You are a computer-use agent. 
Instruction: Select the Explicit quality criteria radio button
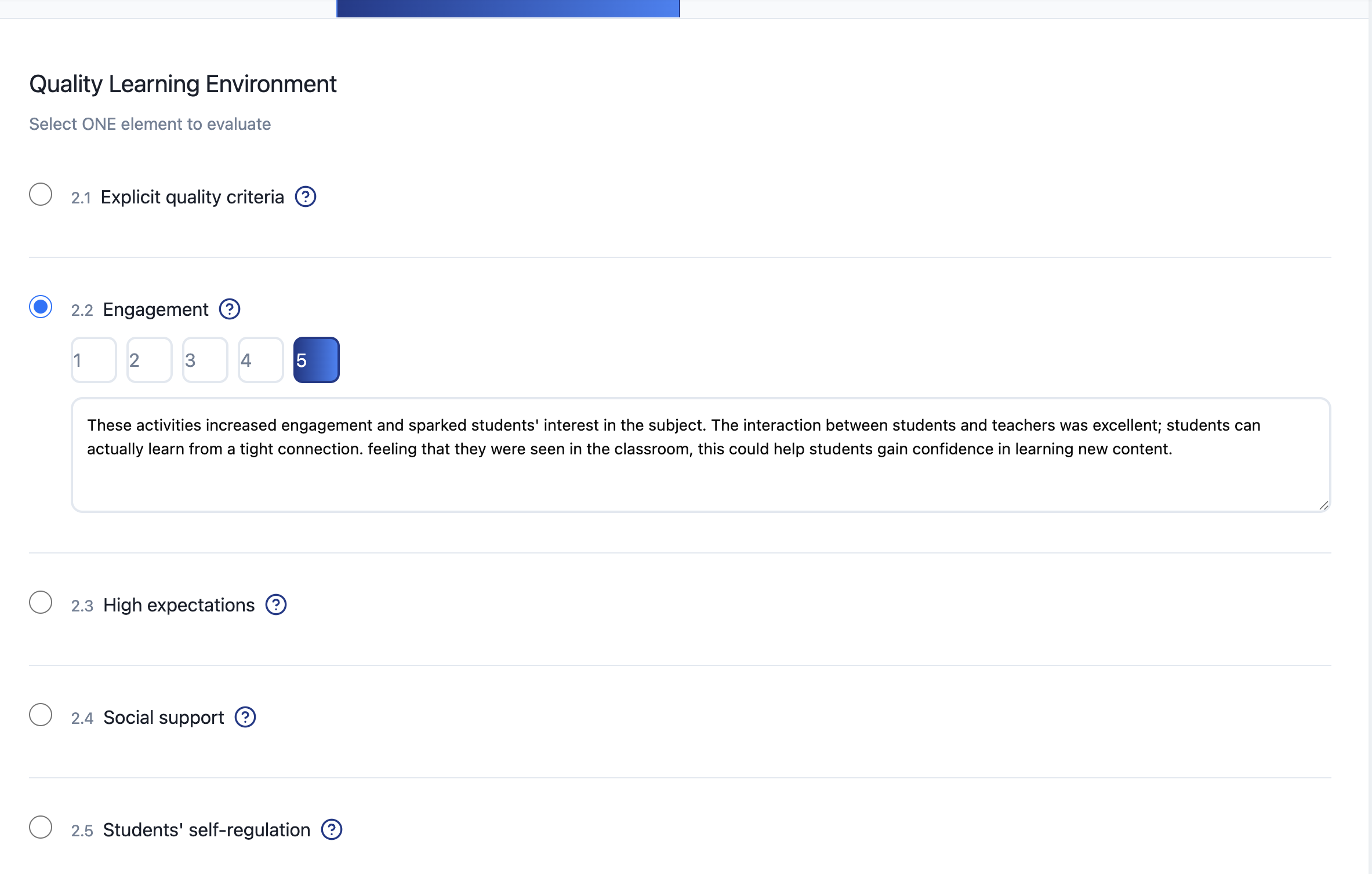point(41,195)
